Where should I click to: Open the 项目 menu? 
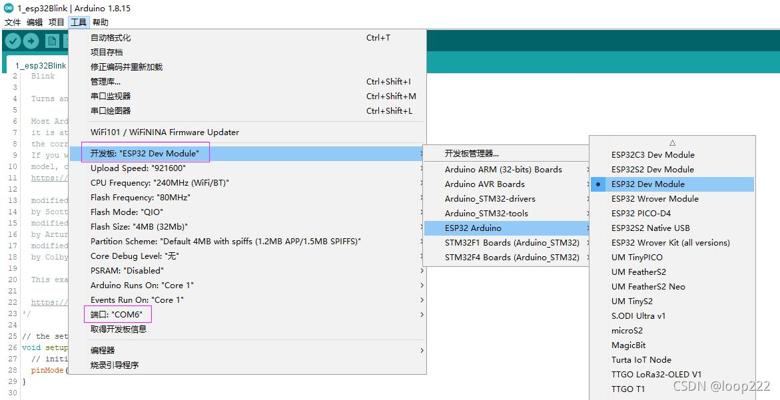(56, 22)
